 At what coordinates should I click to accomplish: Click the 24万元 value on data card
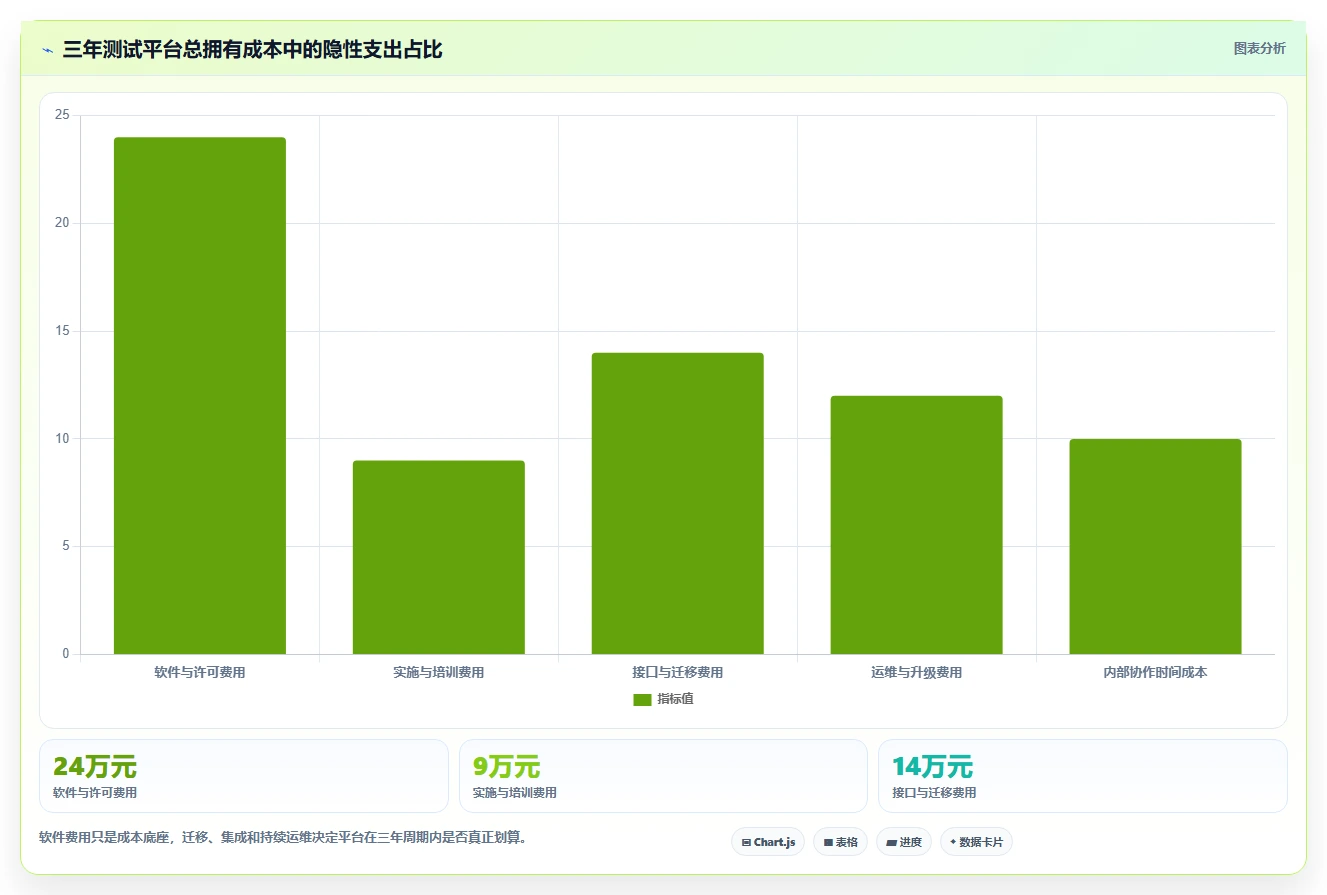(x=95, y=767)
